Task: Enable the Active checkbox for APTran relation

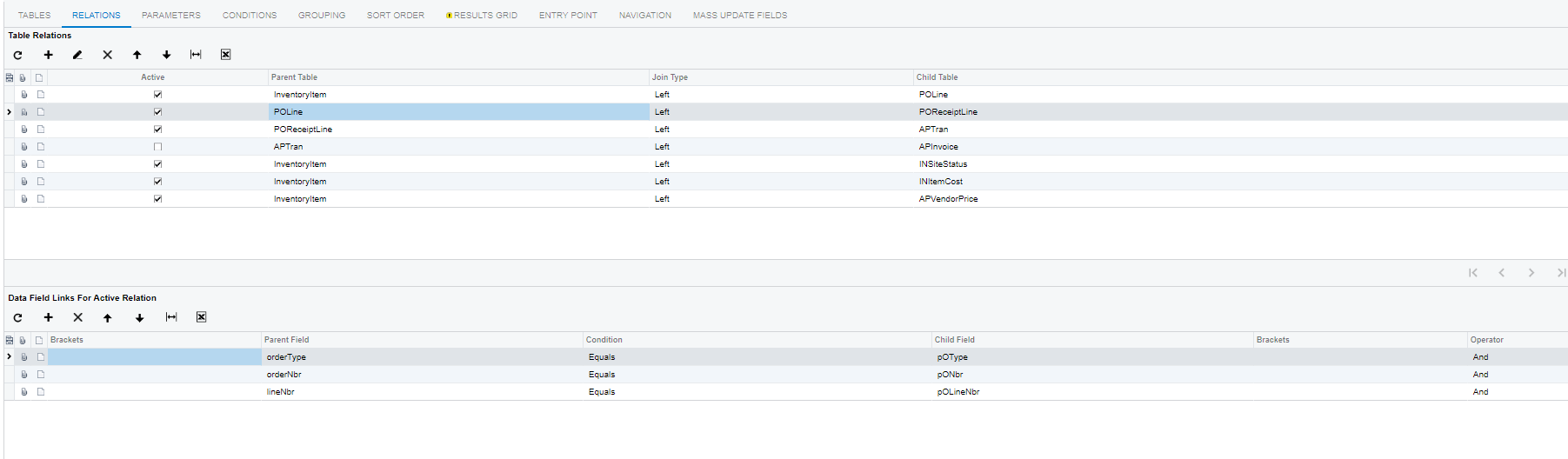Action: [157, 147]
